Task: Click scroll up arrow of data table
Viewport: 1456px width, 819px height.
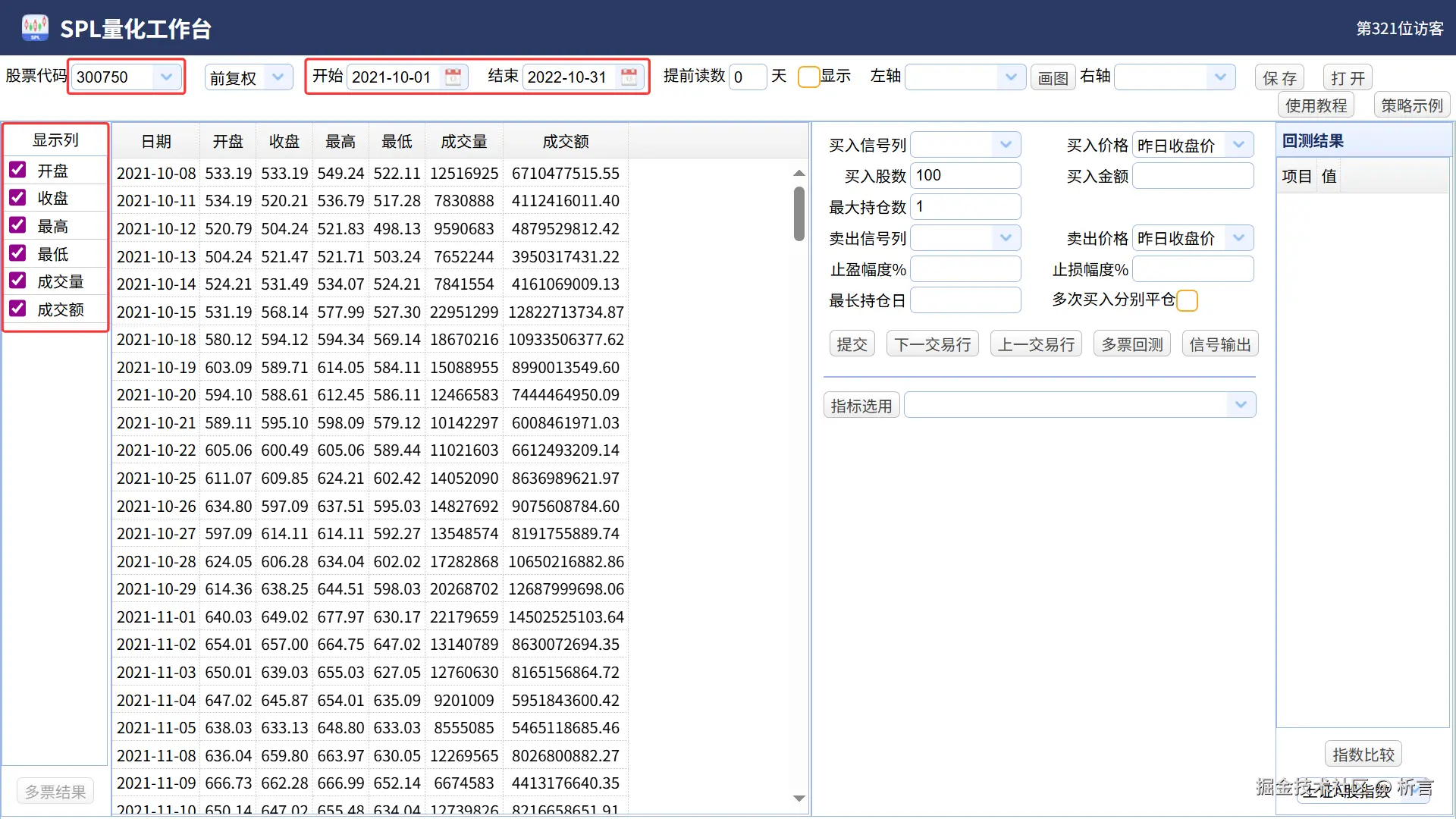Action: point(799,174)
